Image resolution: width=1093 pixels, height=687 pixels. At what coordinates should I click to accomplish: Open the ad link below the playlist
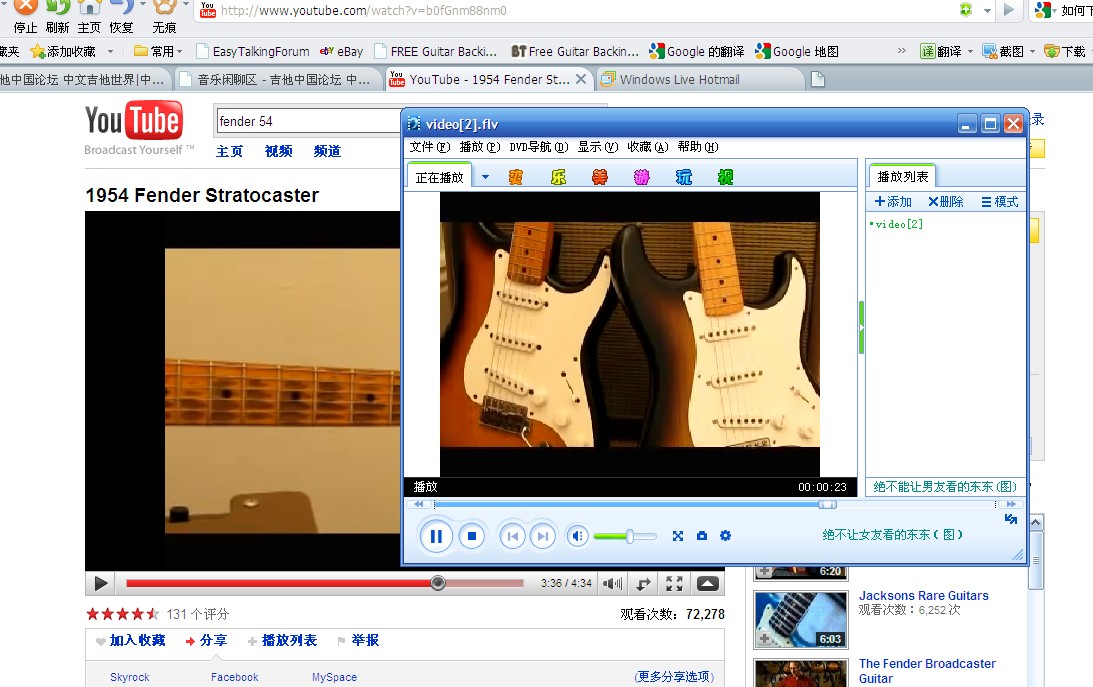945,486
